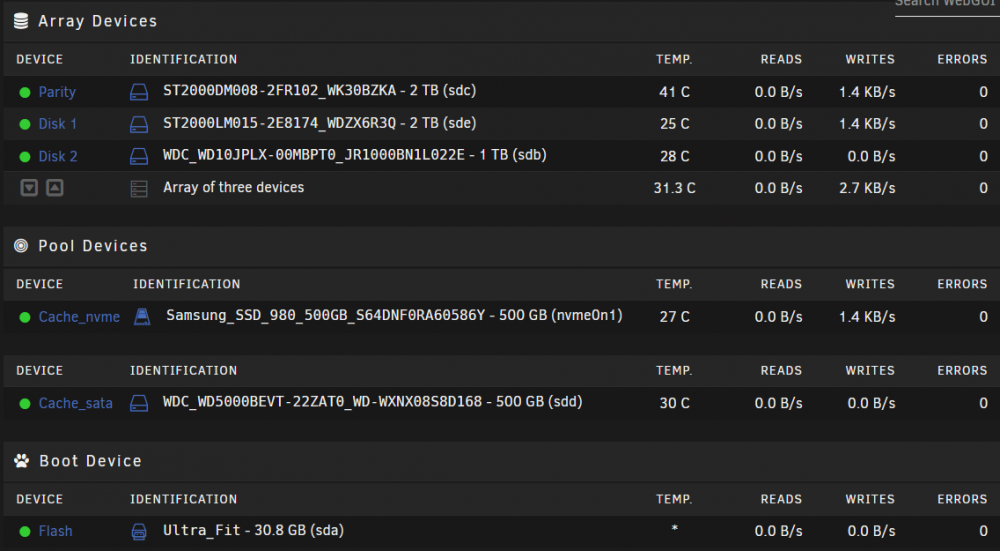The width and height of the screenshot is (1000, 551).
Task: Click the IDENTIFICATION header above Cache_sata row
Action: pyautogui.click(x=184, y=371)
